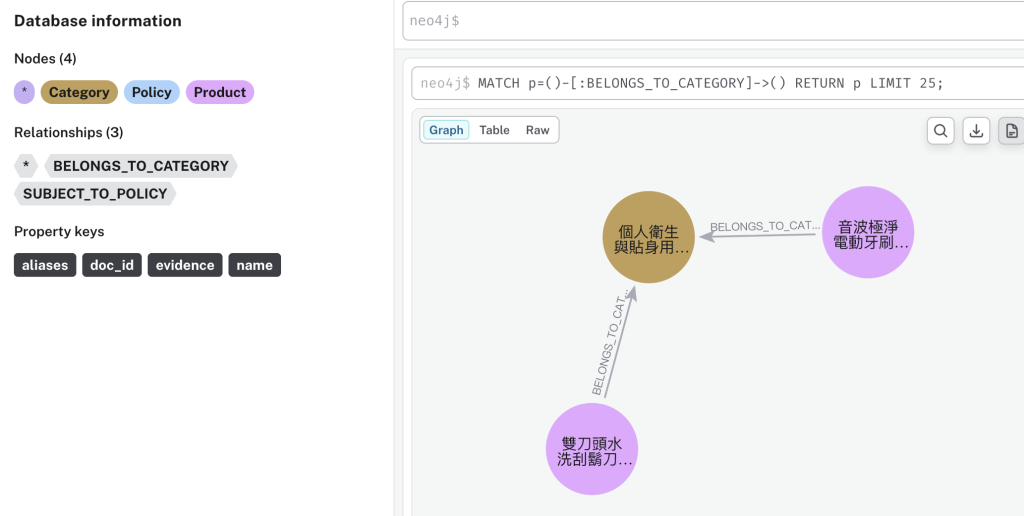Select the Product node label
The image size is (1024, 516).
click(x=220, y=92)
